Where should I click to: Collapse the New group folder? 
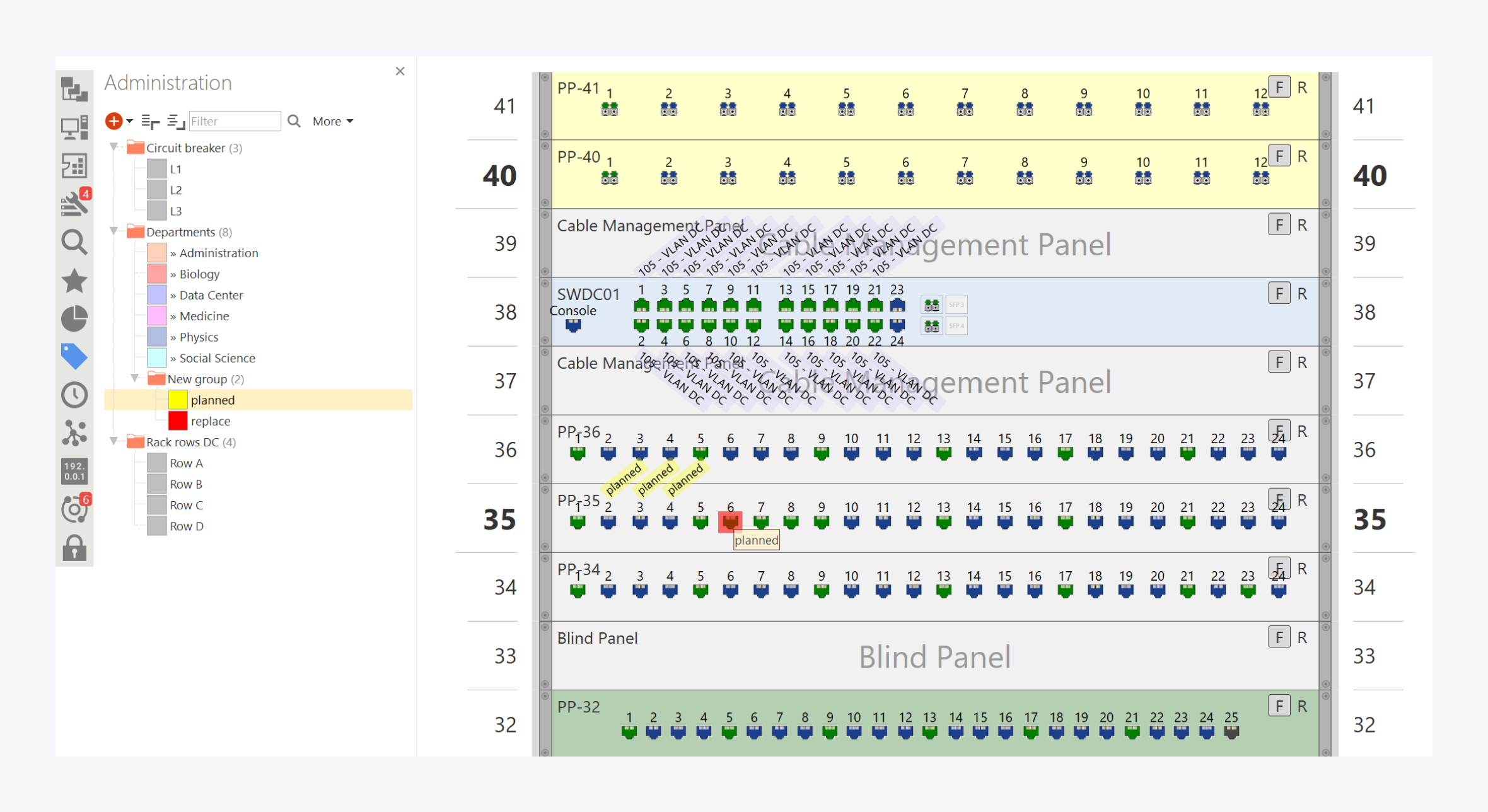pyautogui.click(x=134, y=379)
